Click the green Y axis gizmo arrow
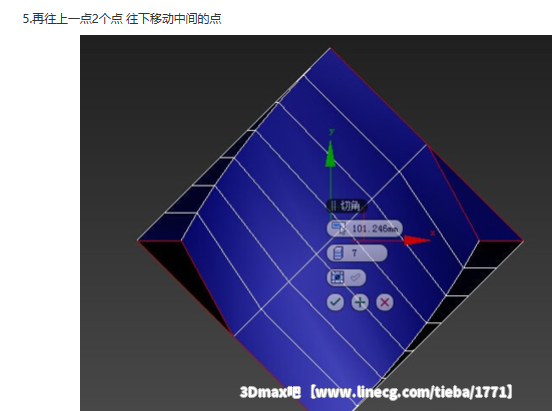The height and width of the screenshot is (411, 552). click(330, 154)
